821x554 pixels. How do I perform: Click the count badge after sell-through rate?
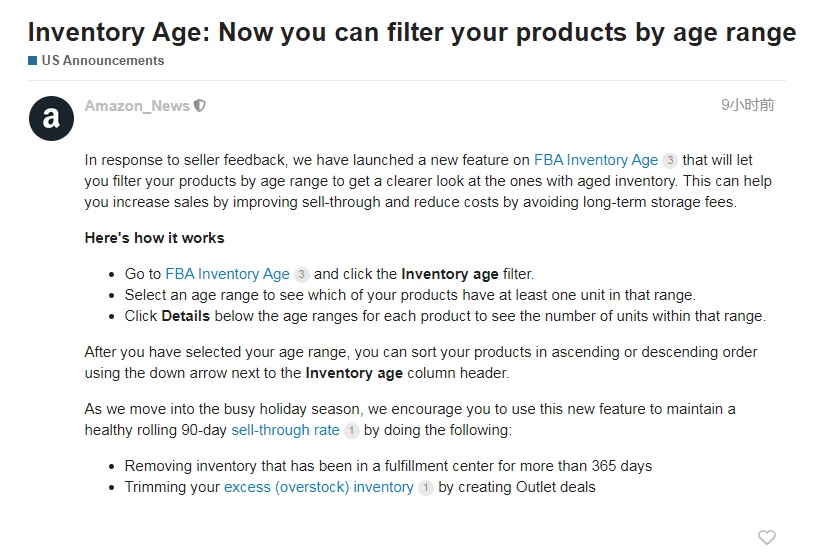(351, 431)
